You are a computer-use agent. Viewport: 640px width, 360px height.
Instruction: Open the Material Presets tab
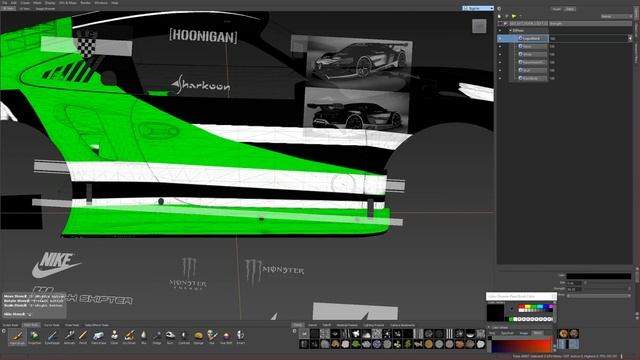[x=347, y=325]
